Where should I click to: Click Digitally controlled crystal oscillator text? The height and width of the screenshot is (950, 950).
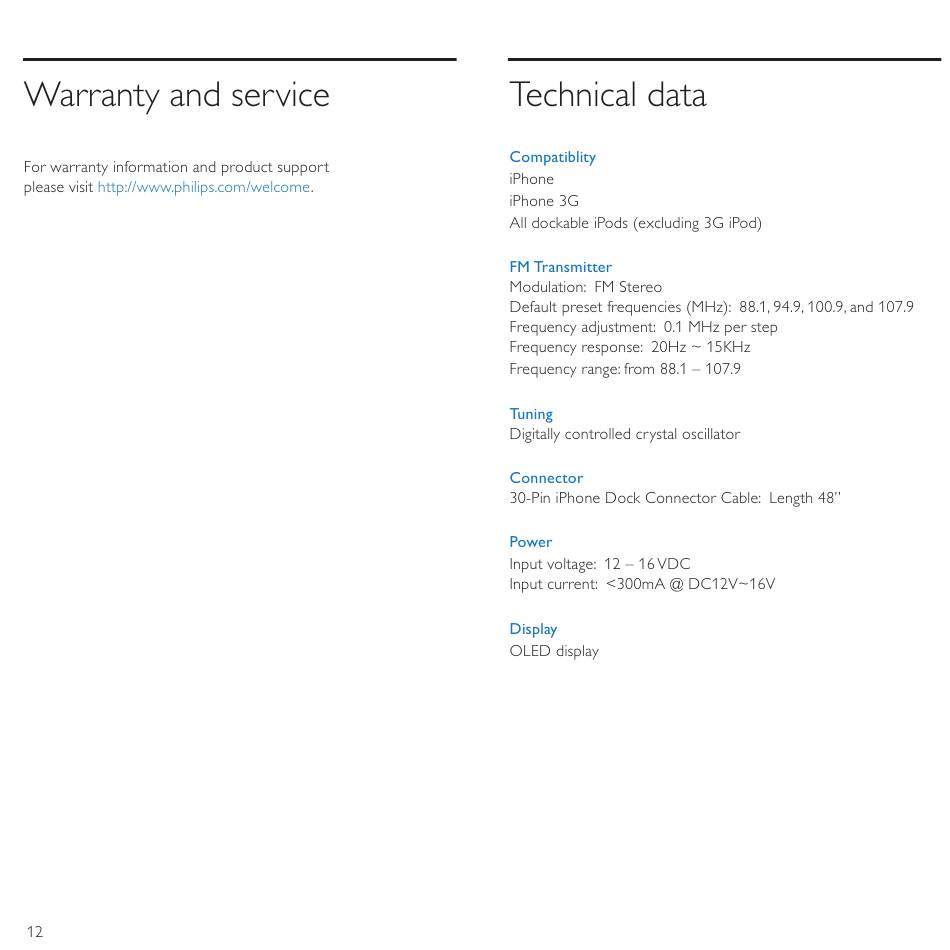pyautogui.click(x=625, y=434)
